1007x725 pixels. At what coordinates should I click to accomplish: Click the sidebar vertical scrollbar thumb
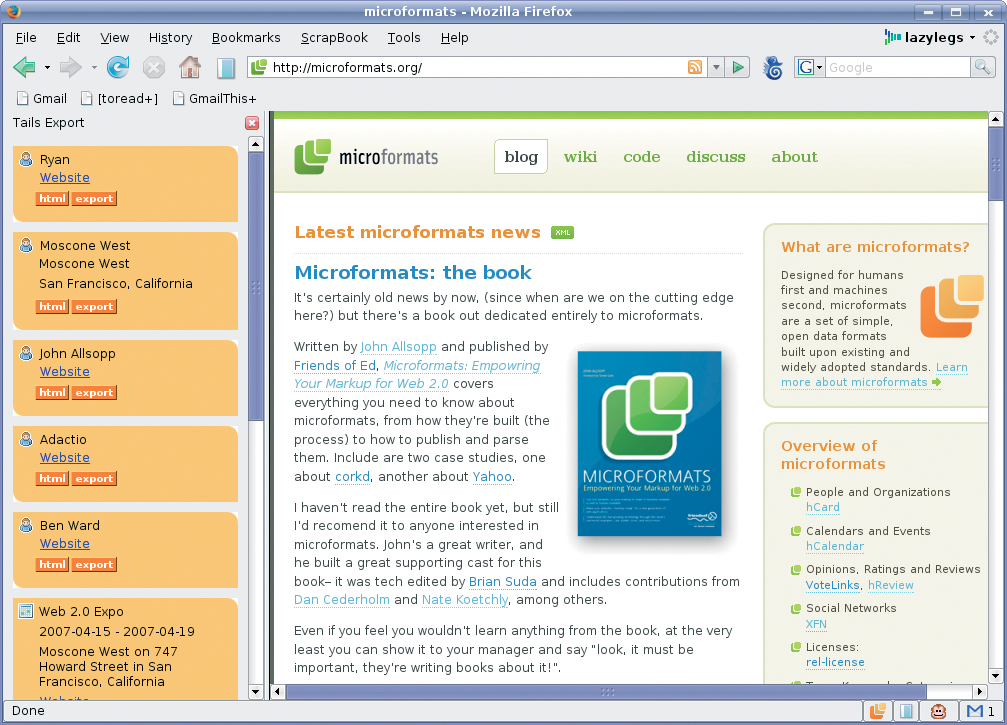(256, 286)
